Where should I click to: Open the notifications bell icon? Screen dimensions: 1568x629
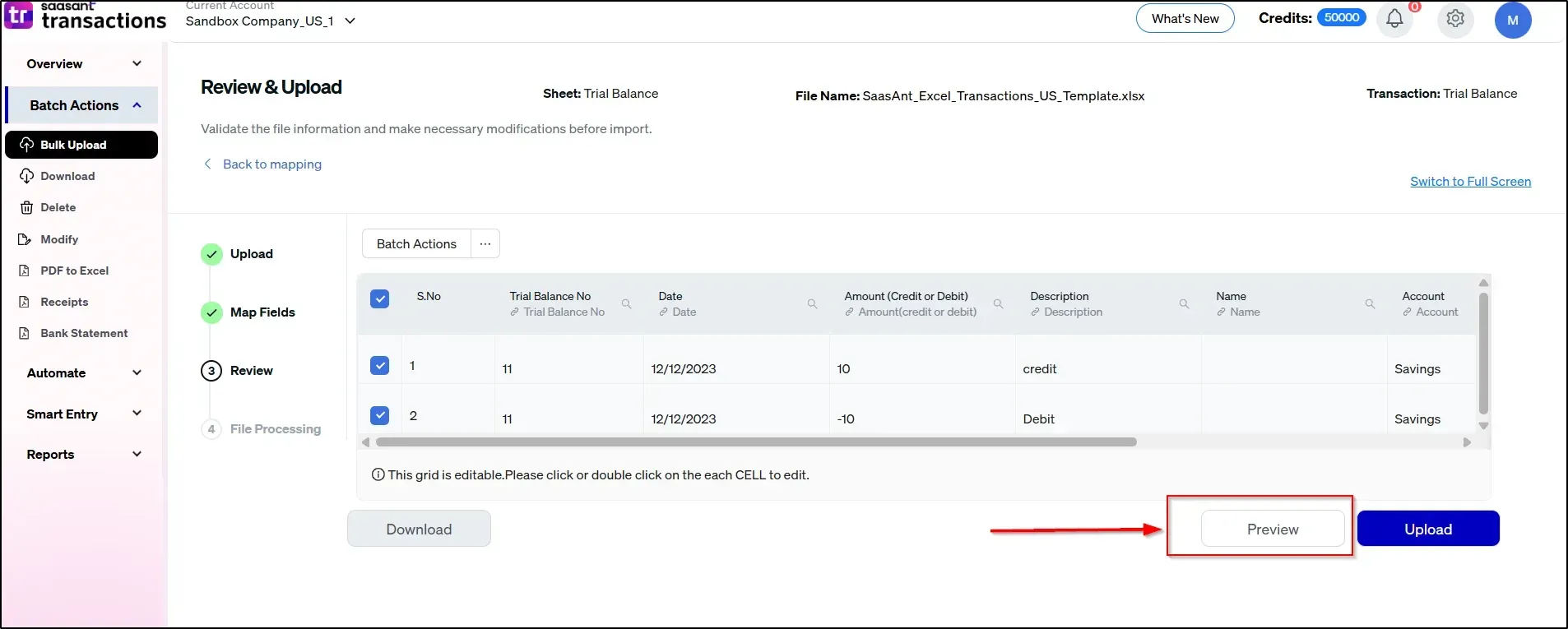1394,19
